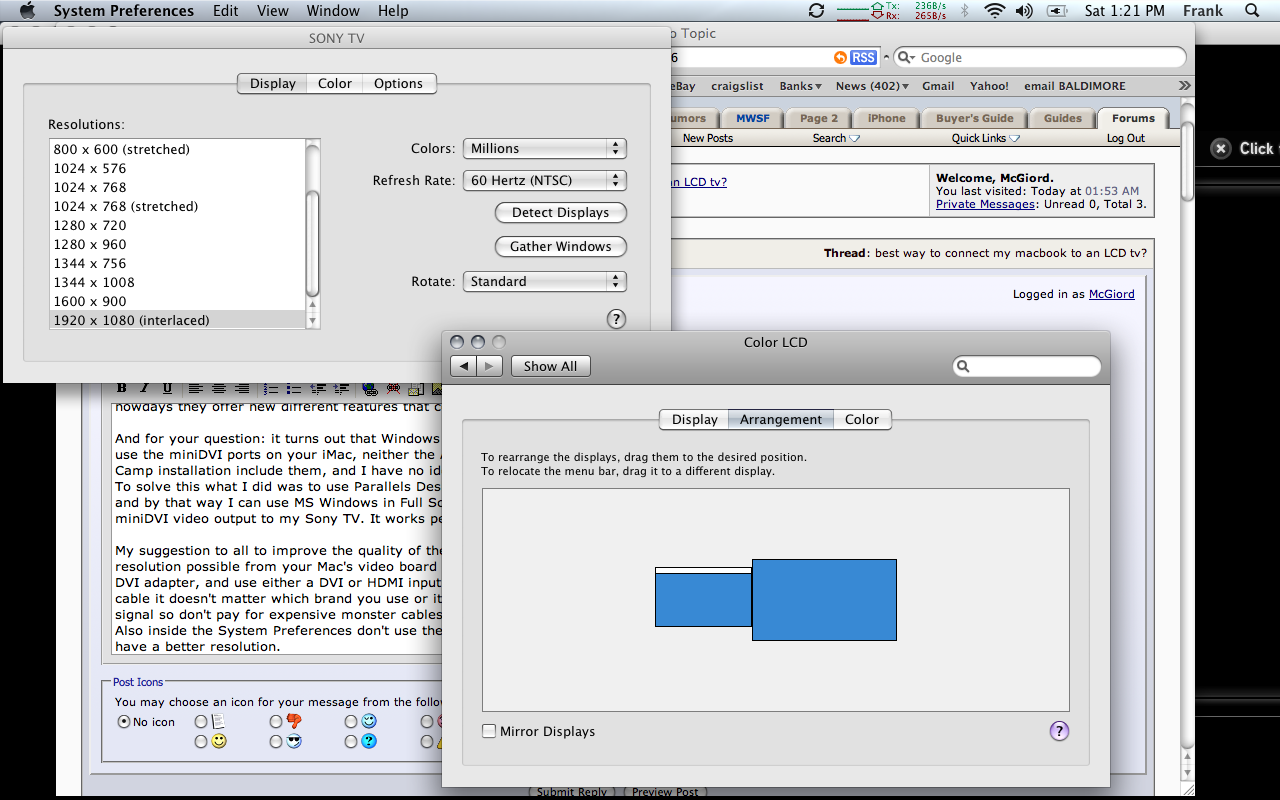Screen dimensions: 1280x800
Task: Close the black overlay with the X icon
Action: coord(1220,148)
